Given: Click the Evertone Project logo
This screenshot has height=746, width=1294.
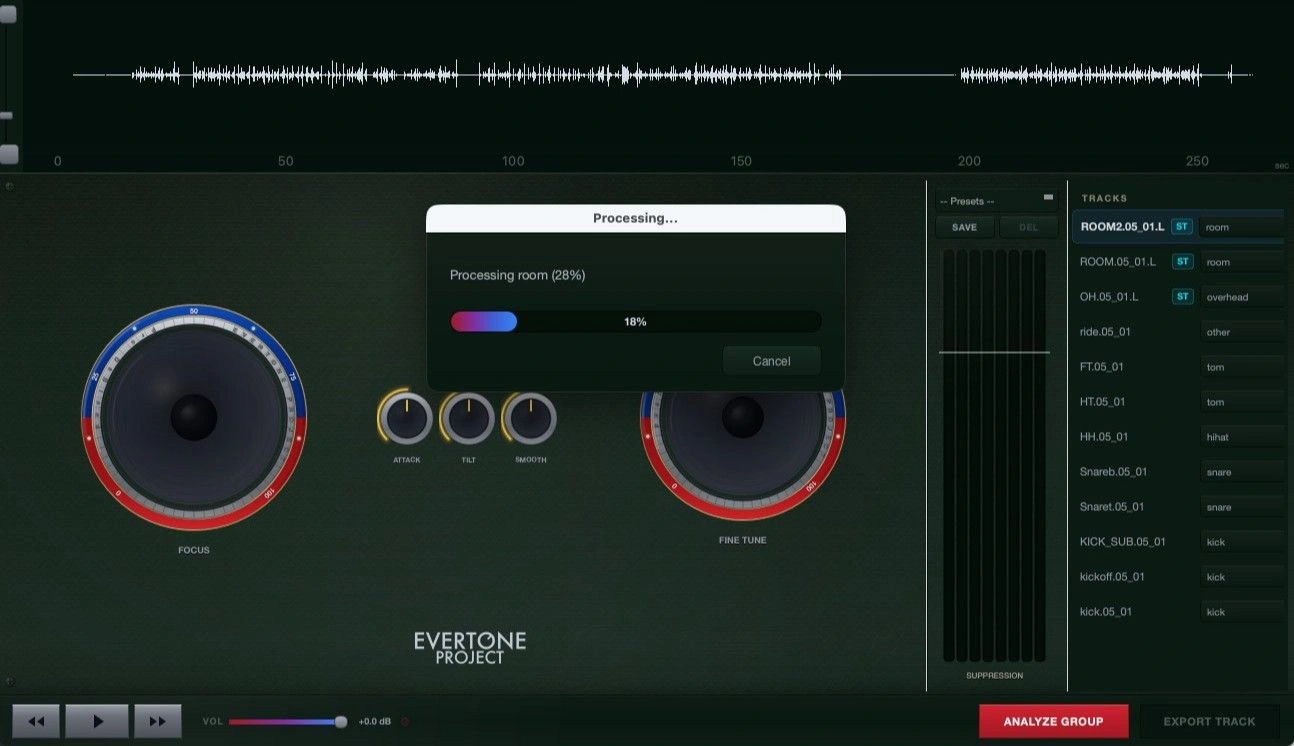Looking at the screenshot, I should tap(470, 648).
